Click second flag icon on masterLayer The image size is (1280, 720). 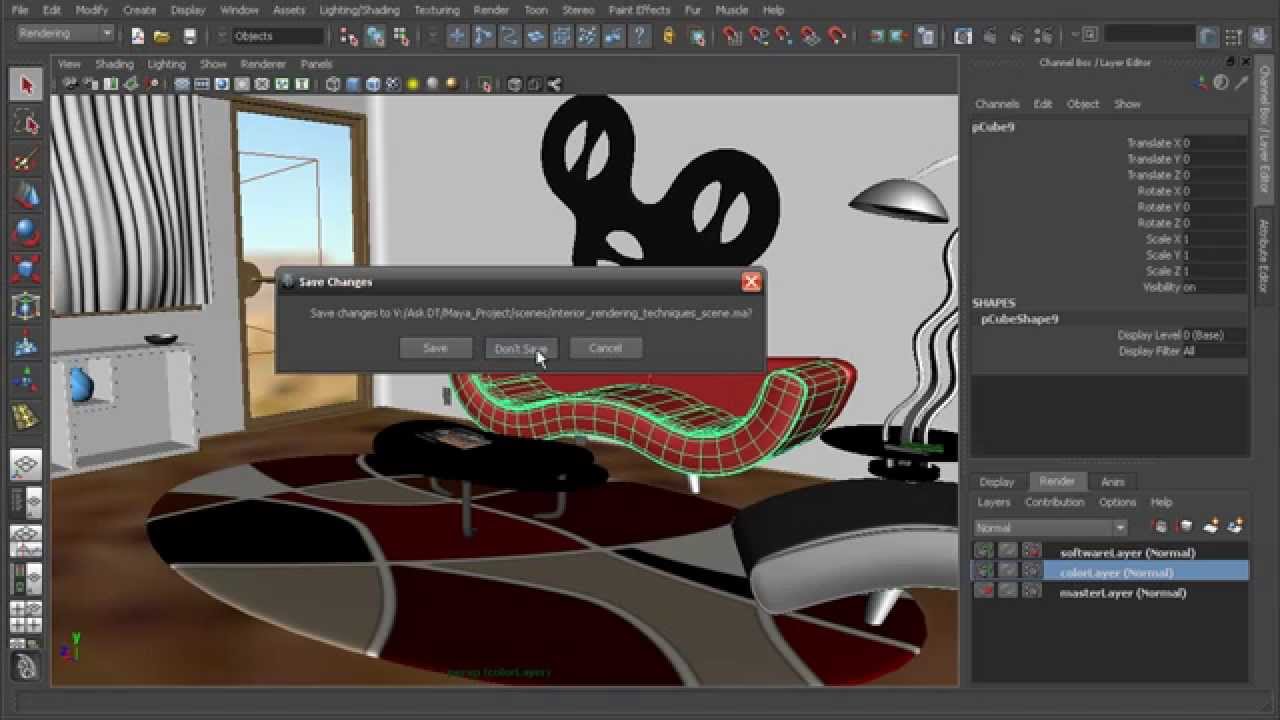pos(1008,591)
